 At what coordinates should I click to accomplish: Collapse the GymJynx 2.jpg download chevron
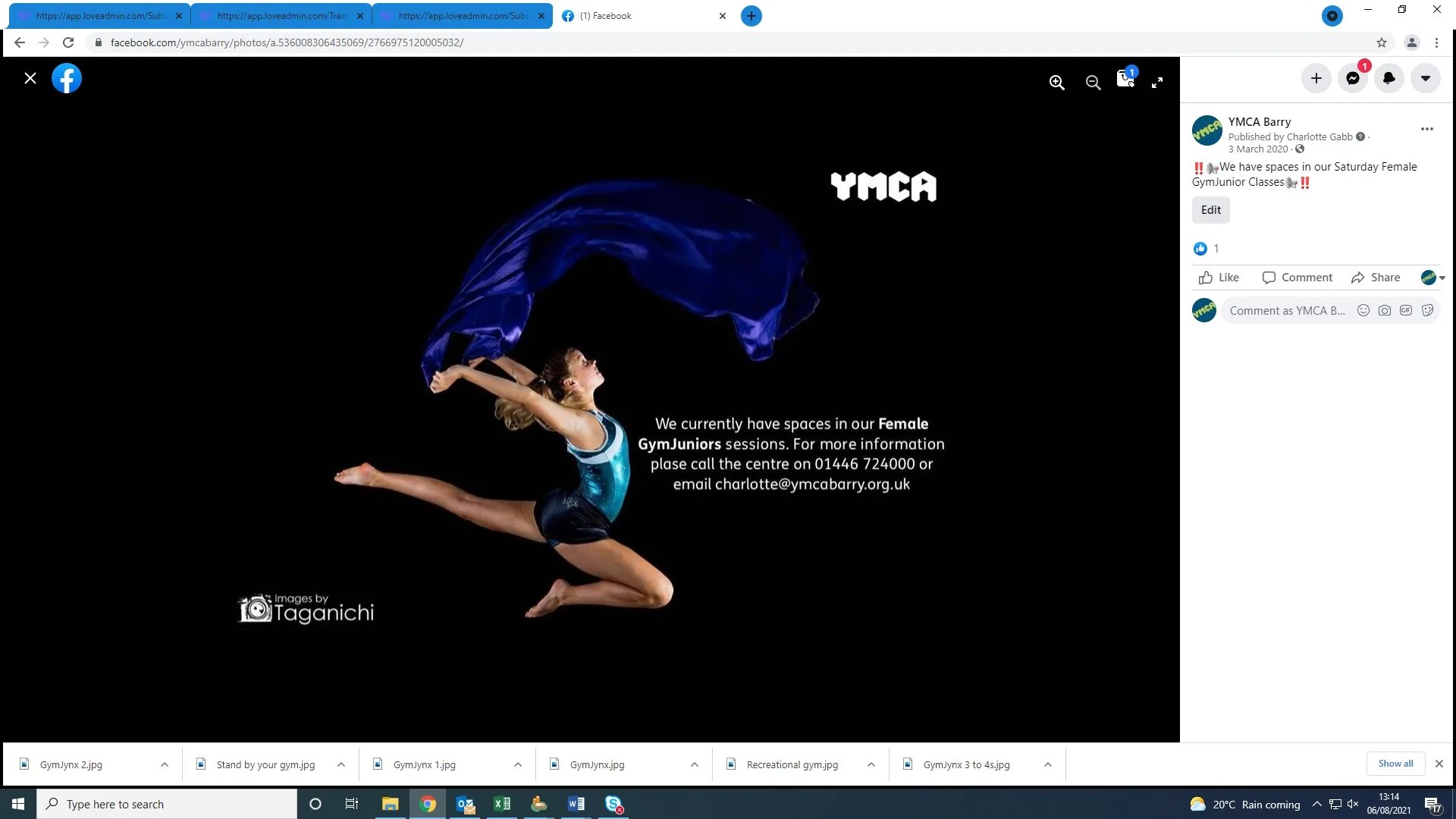click(x=164, y=764)
